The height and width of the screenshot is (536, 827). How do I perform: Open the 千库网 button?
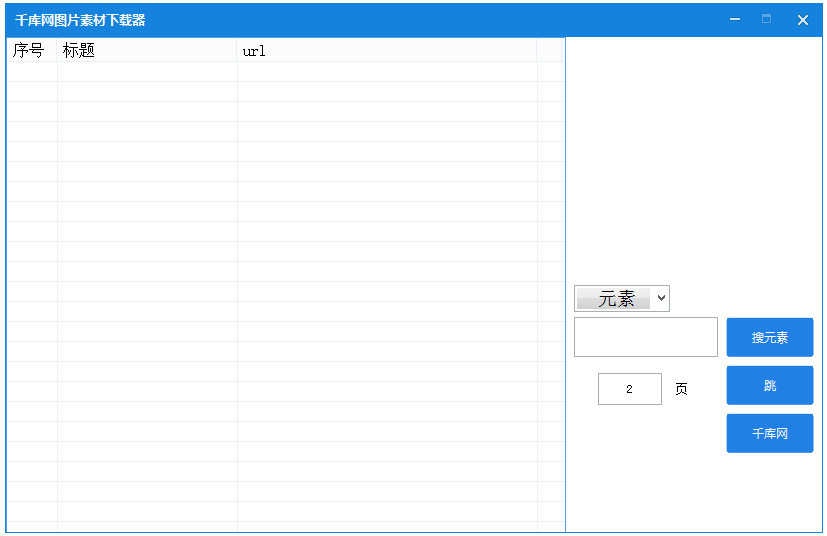tap(770, 434)
